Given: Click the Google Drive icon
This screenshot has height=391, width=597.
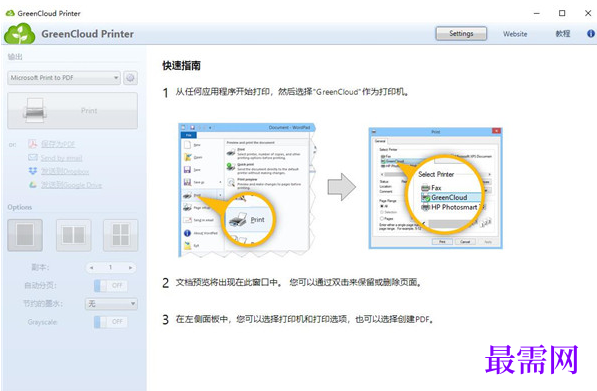Looking at the screenshot, I should click(x=33, y=185).
